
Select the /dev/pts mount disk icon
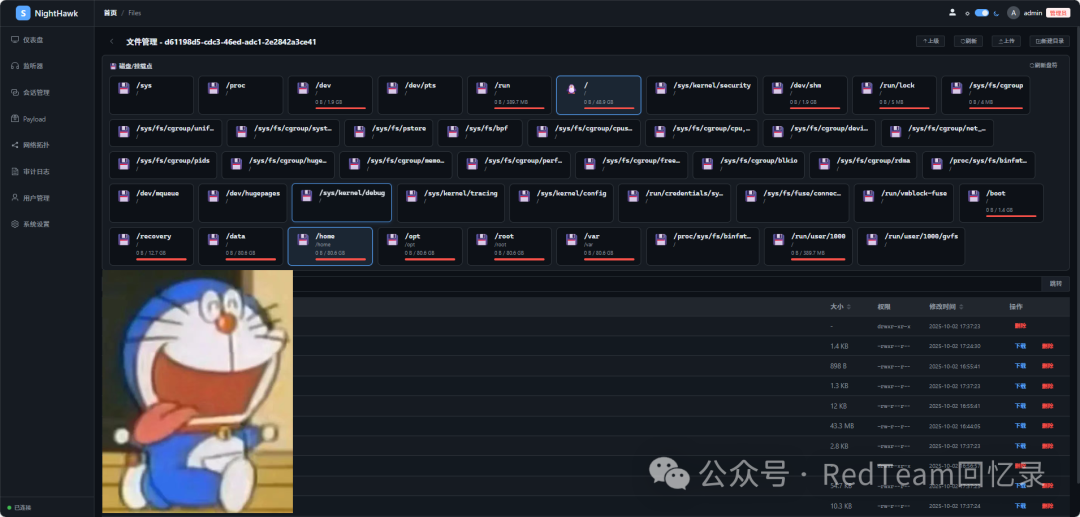click(x=392, y=89)
